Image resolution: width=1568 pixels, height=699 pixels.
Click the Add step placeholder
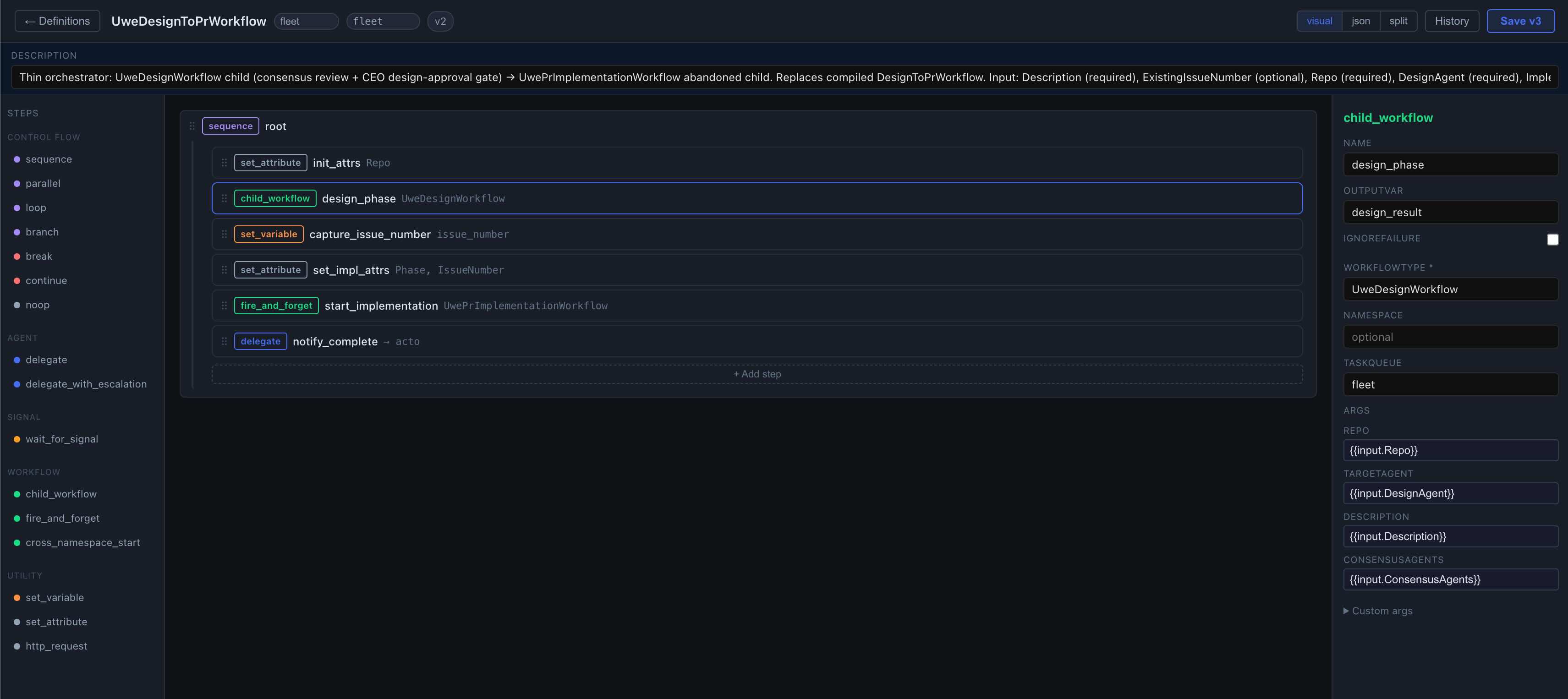click(757, 373)
